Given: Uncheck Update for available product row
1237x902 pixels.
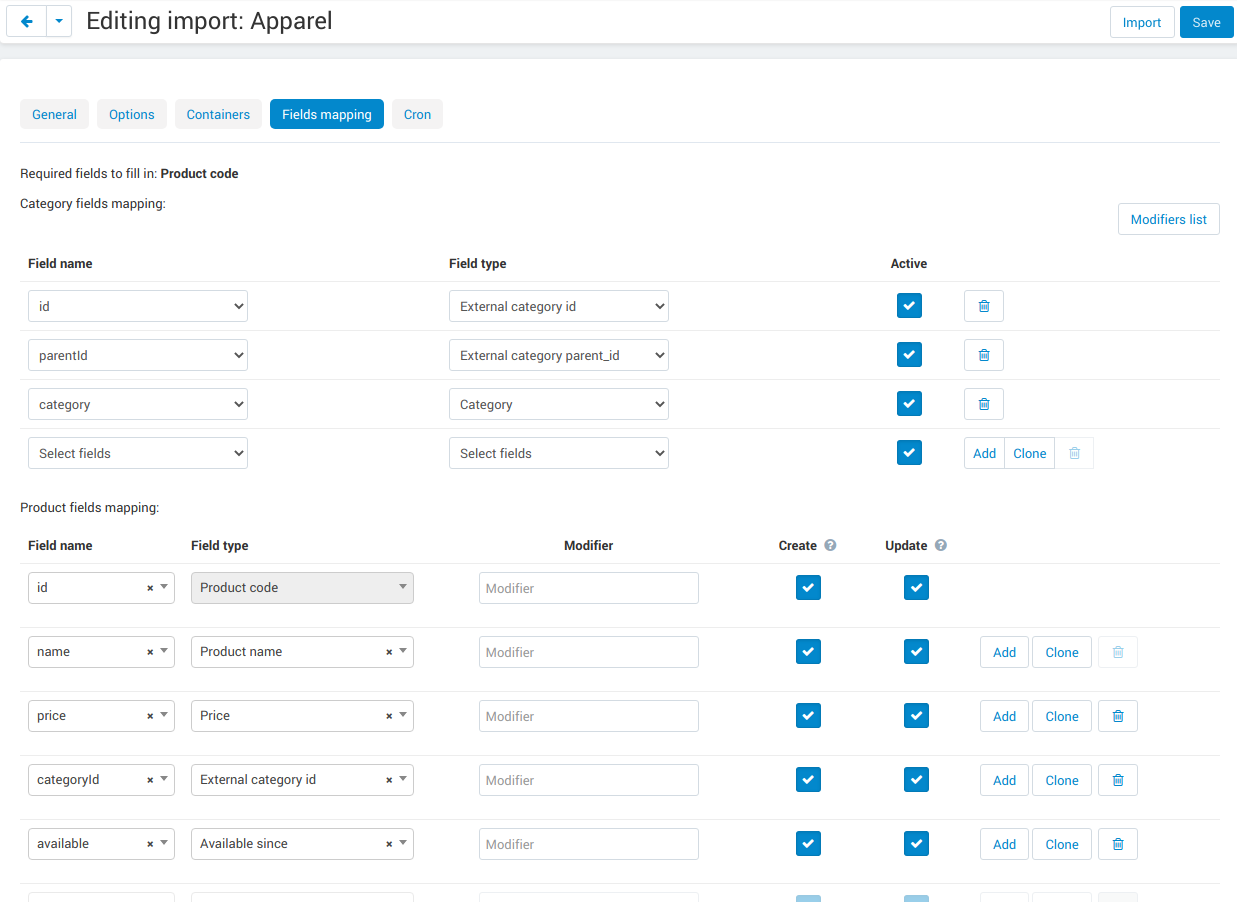Looking at the screenshot, I should tap(916, 844).
